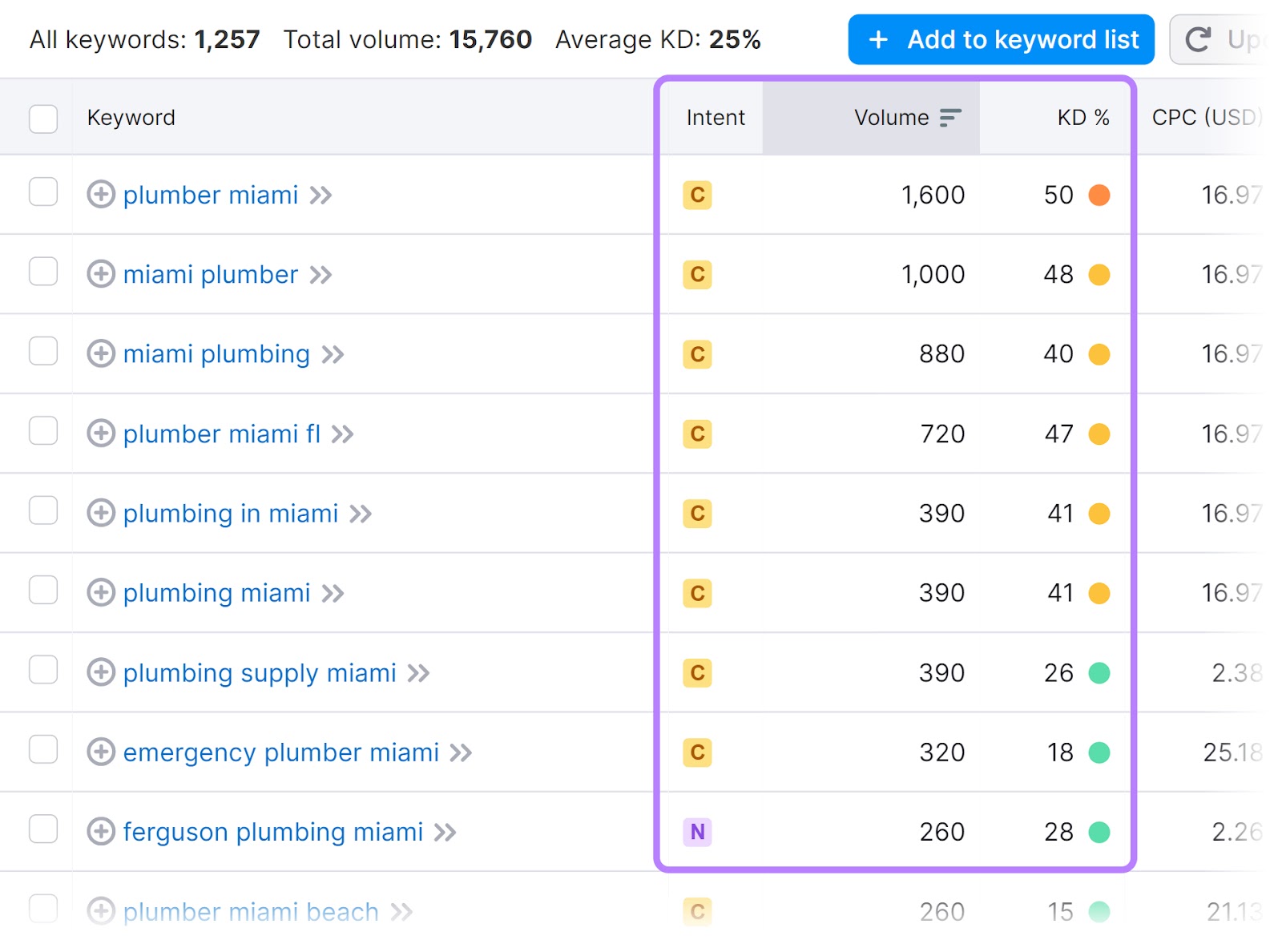The height and width of the screenshot is (952, 1282).
Task: Expand plumbing supply miami using its plus icon
Action: pos(101,672)
